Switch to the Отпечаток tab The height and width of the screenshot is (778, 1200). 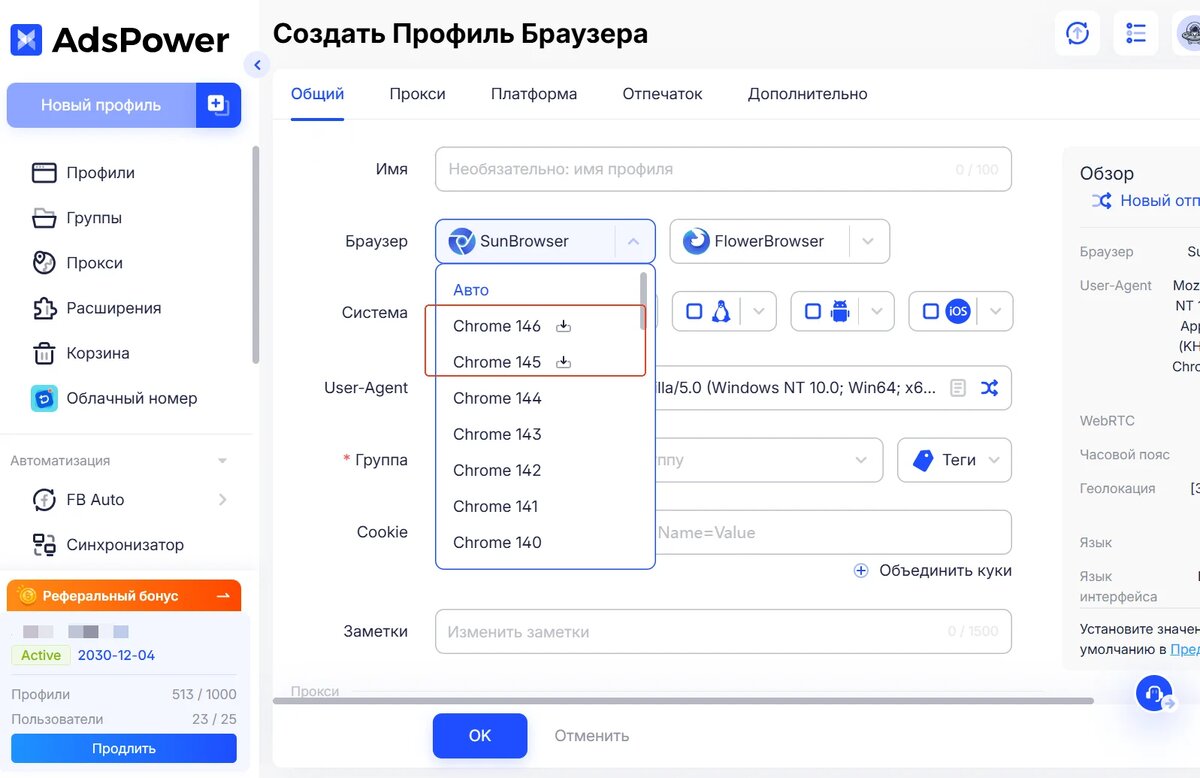tap(662, 94)
